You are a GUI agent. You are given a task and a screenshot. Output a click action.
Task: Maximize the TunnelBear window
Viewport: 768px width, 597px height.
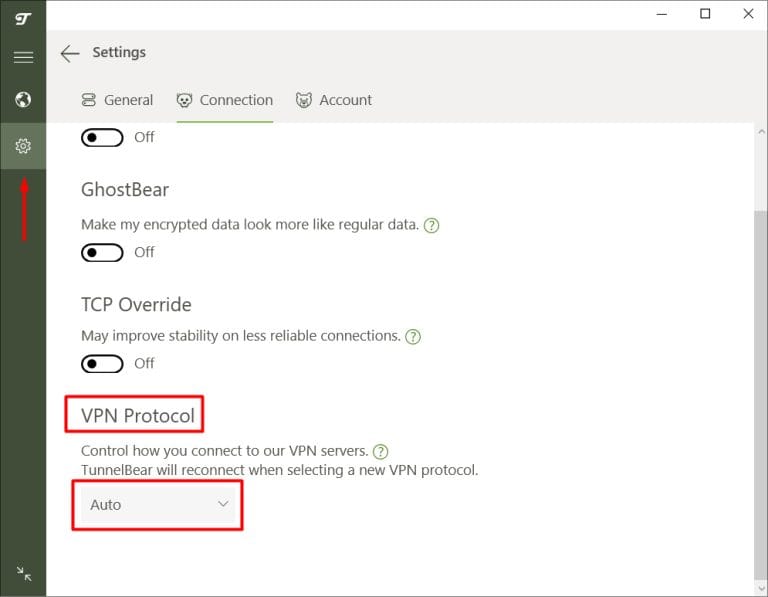pos(705,14)
